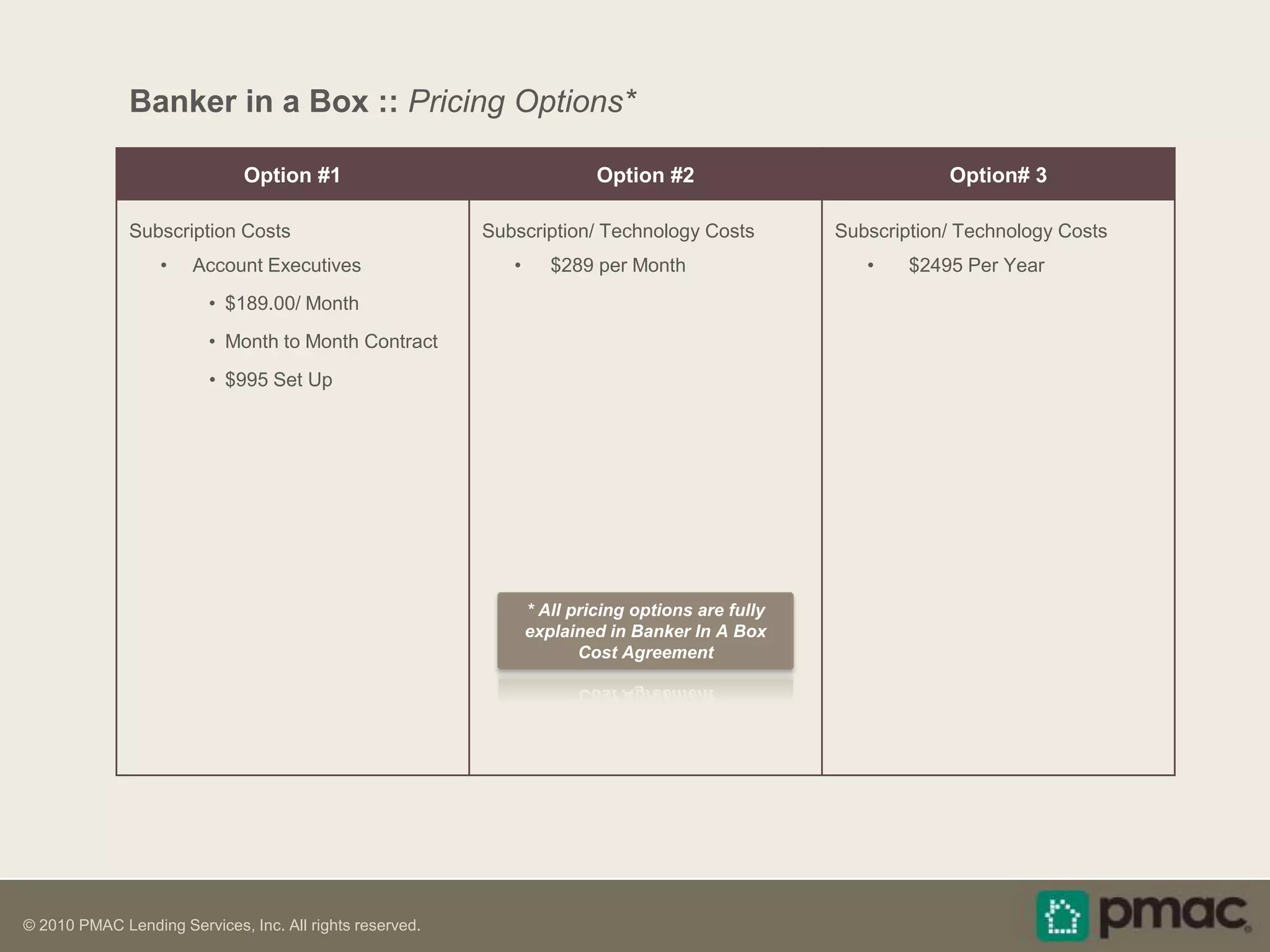Click the '$995 Set Up' bullet
This screenshot has width=1270, height=952.
278,379
